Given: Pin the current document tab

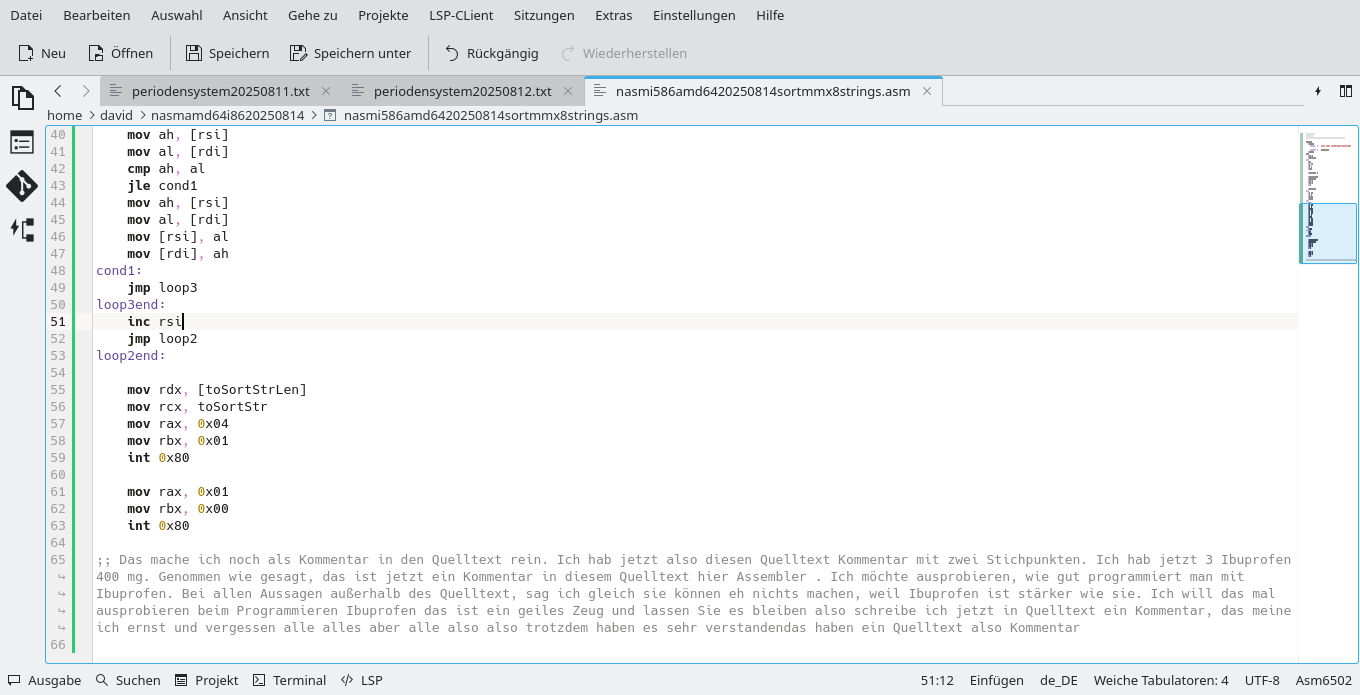Looking at the screenshot, I should [1318, 90].
